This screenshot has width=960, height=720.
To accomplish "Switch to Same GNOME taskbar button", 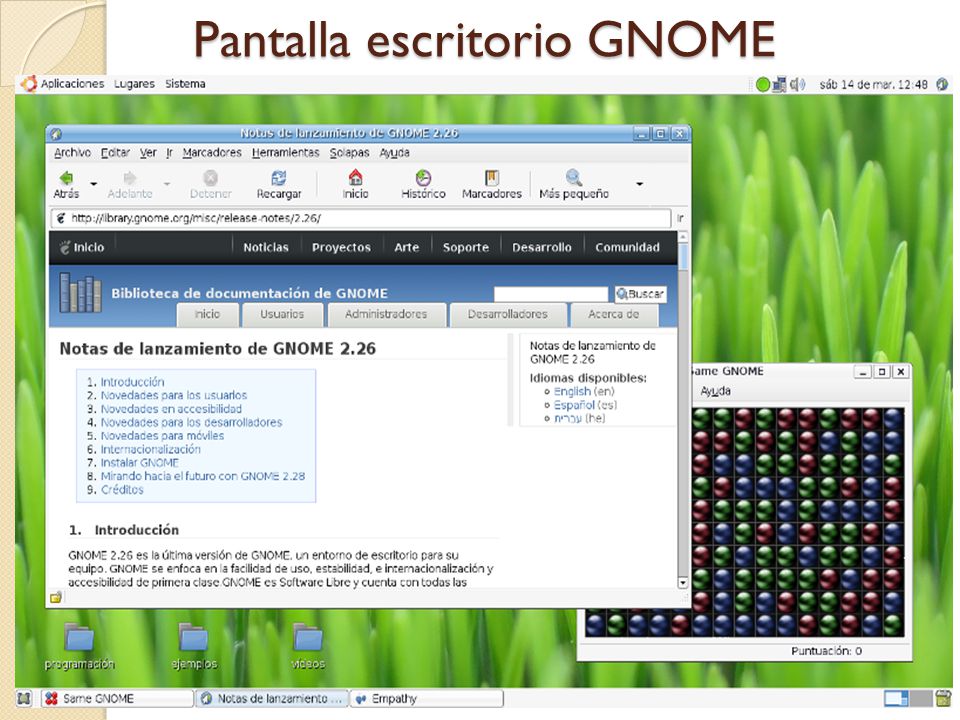I will pos(118,698).
